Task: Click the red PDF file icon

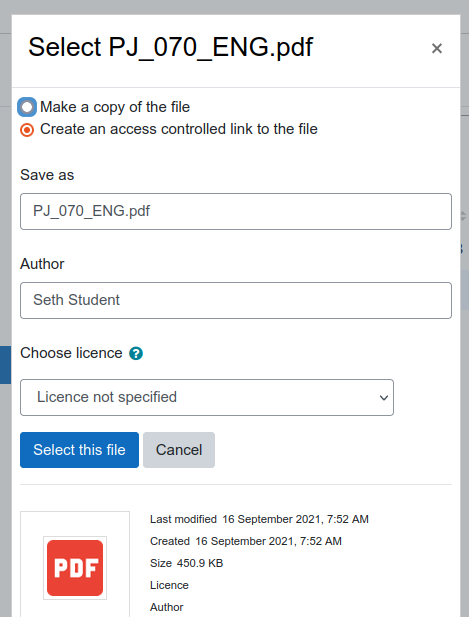Action: [x=75, y=568]
